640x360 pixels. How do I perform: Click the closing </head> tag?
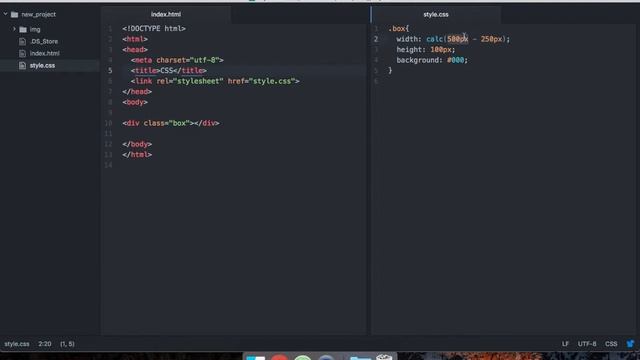(x=137, y=92)
